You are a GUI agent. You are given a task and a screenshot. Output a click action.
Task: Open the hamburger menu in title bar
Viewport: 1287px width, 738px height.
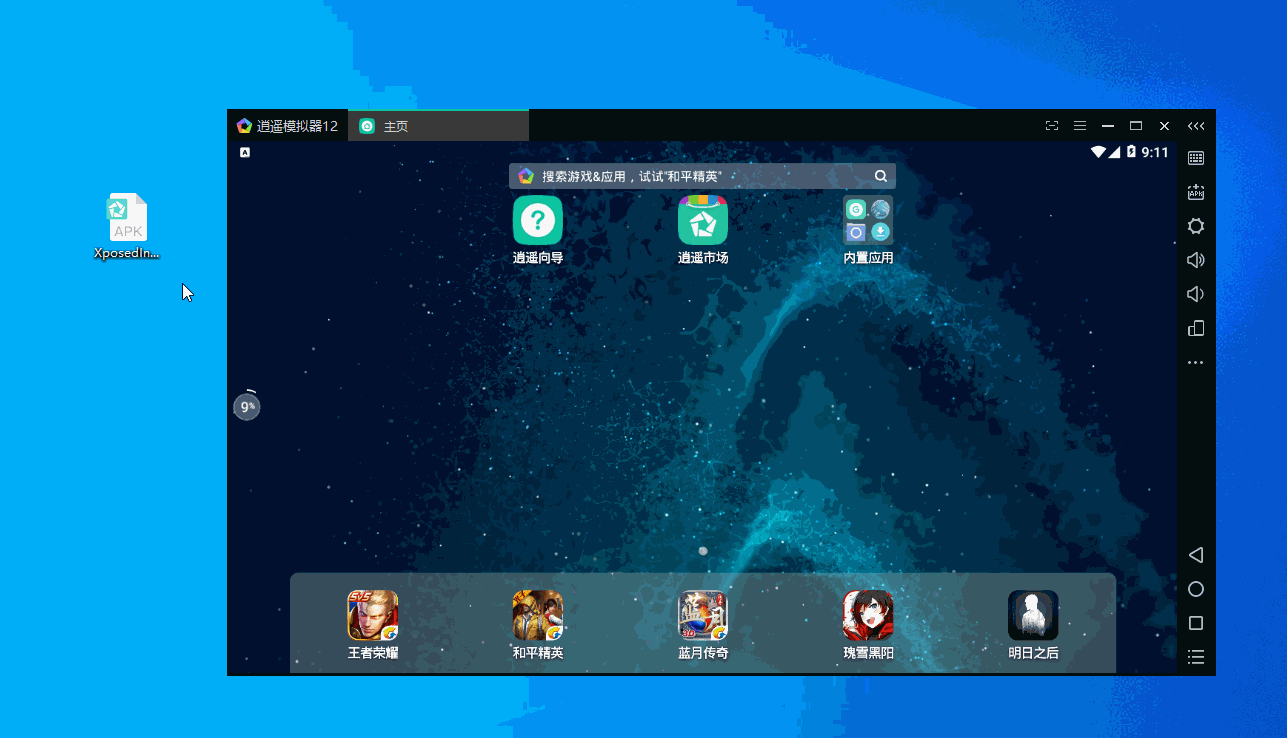[1079, 126]
